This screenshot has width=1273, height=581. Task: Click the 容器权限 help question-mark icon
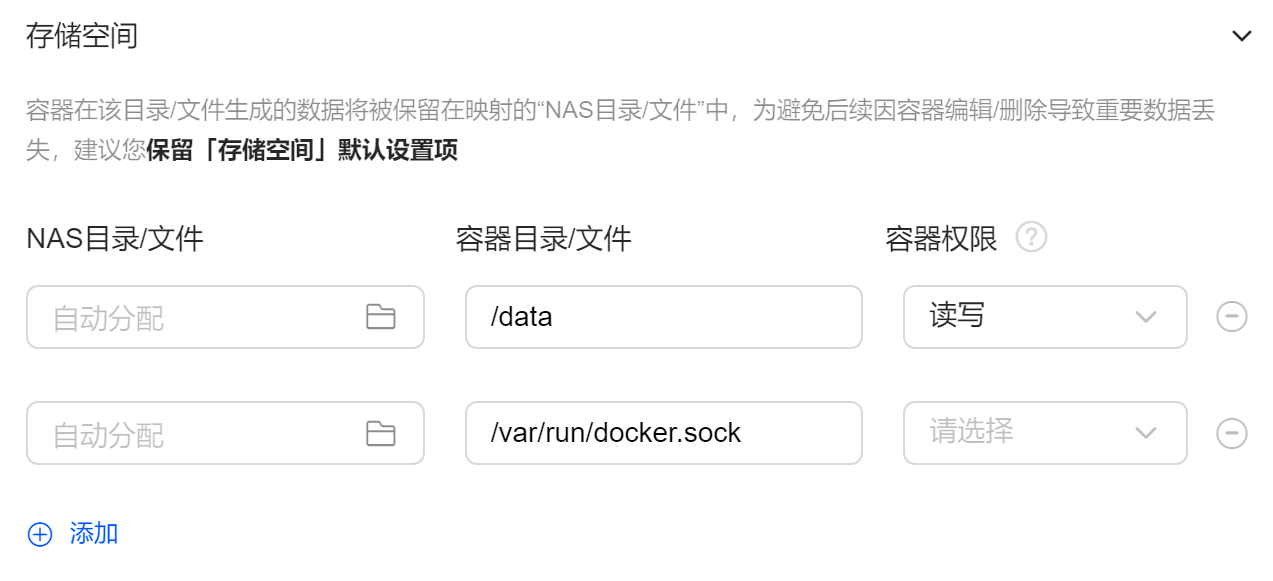pos(1031,238)
